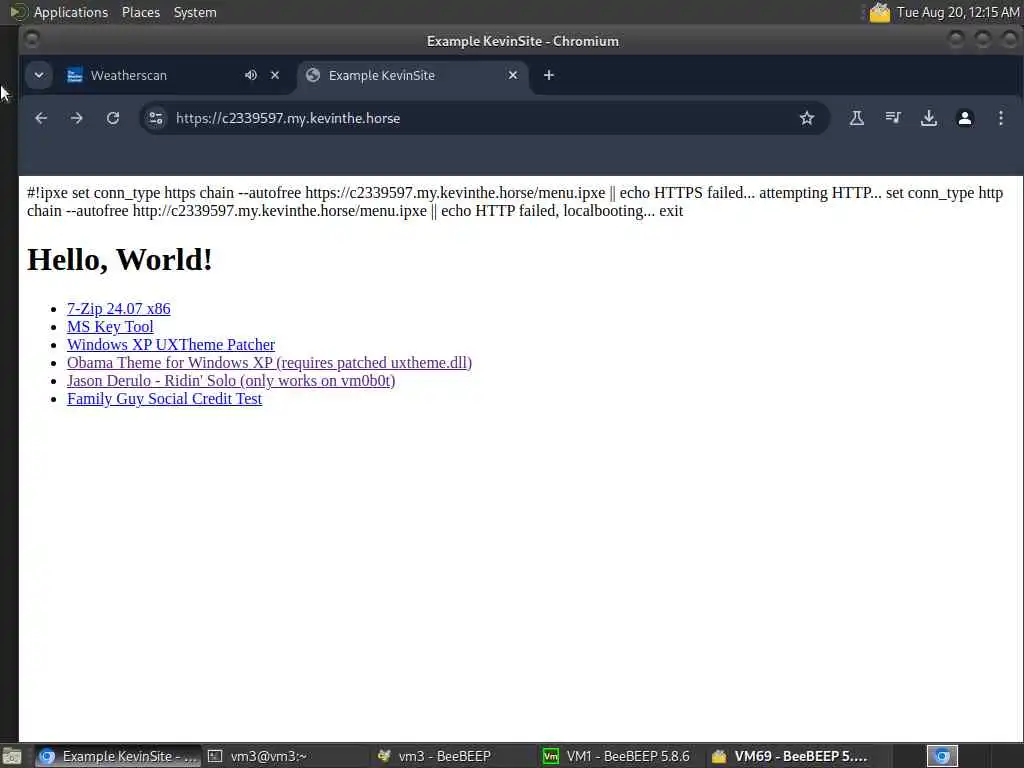Open the downloads icon in toolbar
1024x768 pixels.
929,118
